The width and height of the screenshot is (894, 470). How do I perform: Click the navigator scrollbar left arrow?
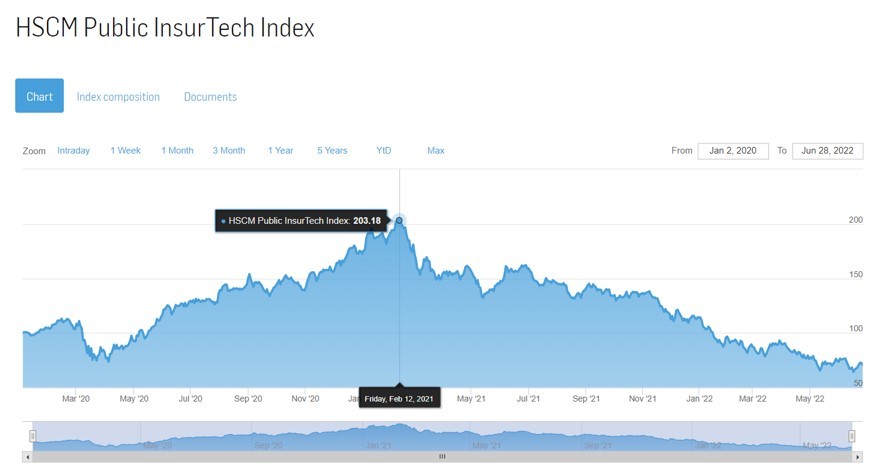tap(27, 457)
